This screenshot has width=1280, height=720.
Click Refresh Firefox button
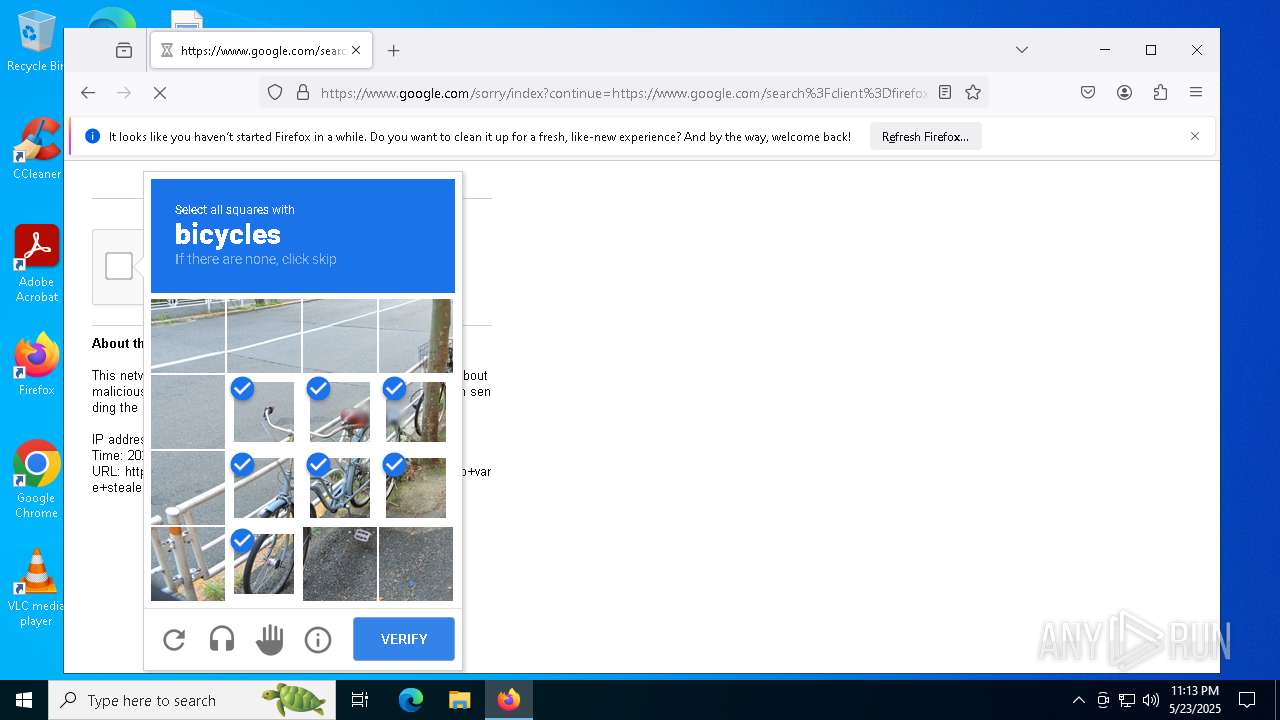[x=925, y=137]
